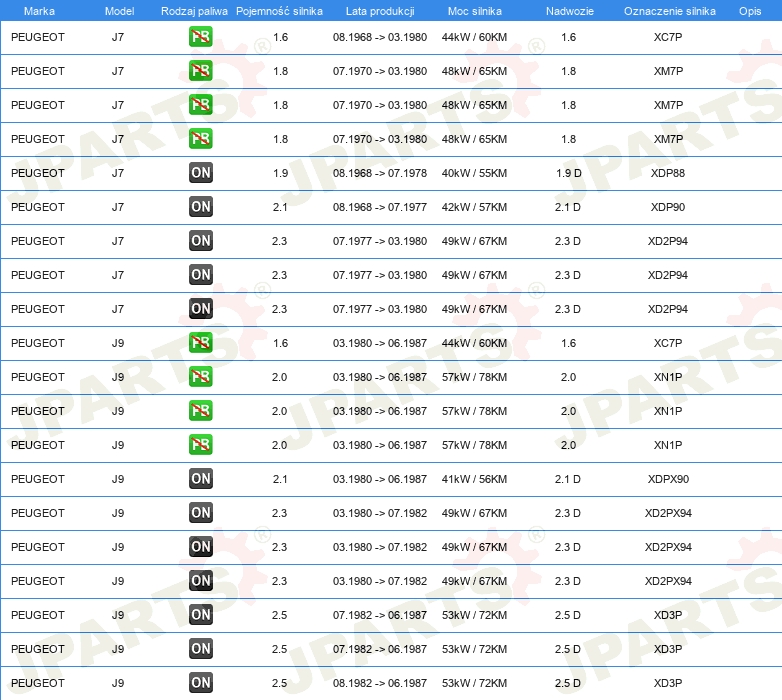Click model J9 in the XDPX90 row
Viewport: 782px width, 700px height.
(x=118, y=479)
